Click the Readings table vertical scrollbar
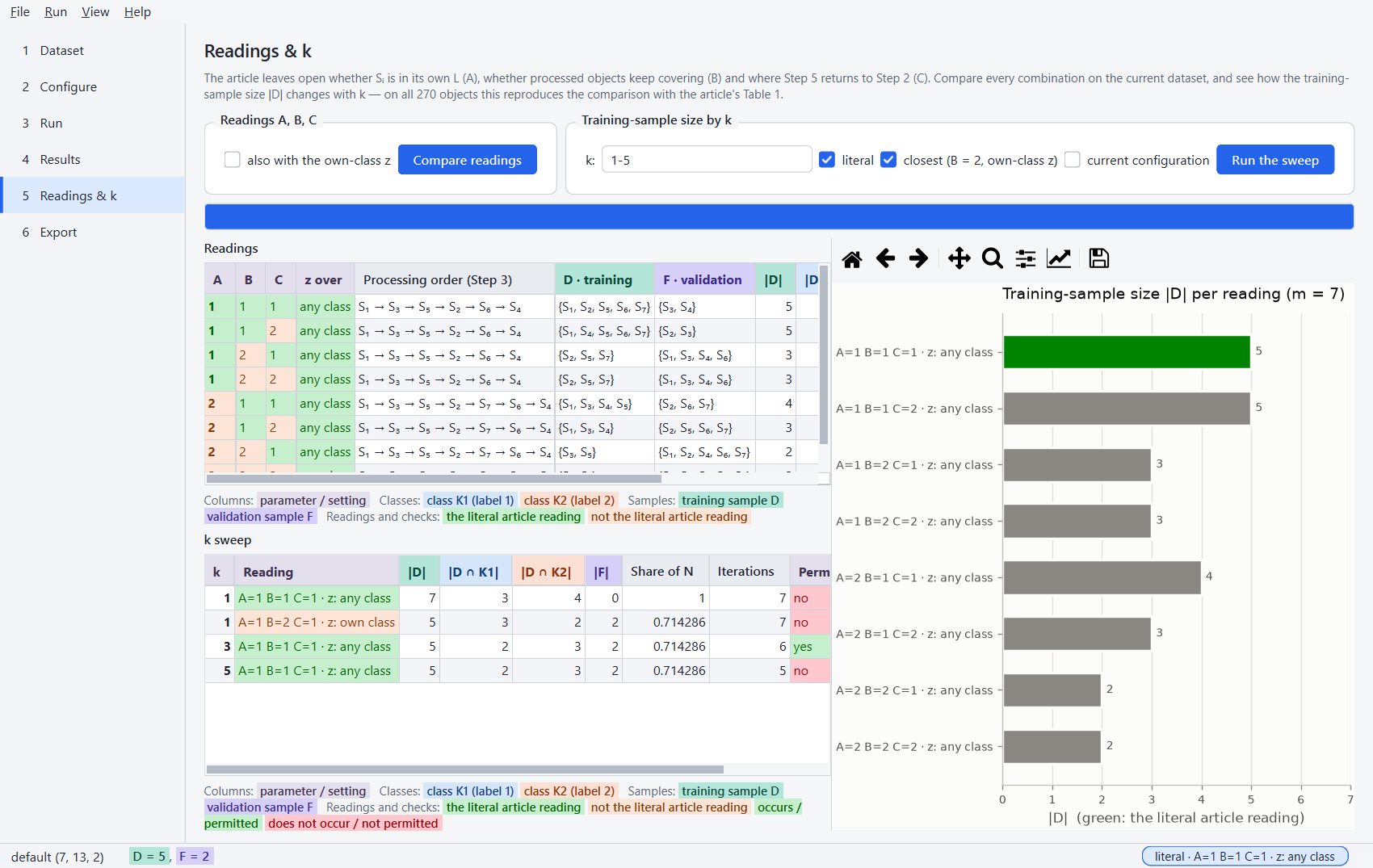The height and width of the screenshot is (868, 1373). click(x=824, y=355)
